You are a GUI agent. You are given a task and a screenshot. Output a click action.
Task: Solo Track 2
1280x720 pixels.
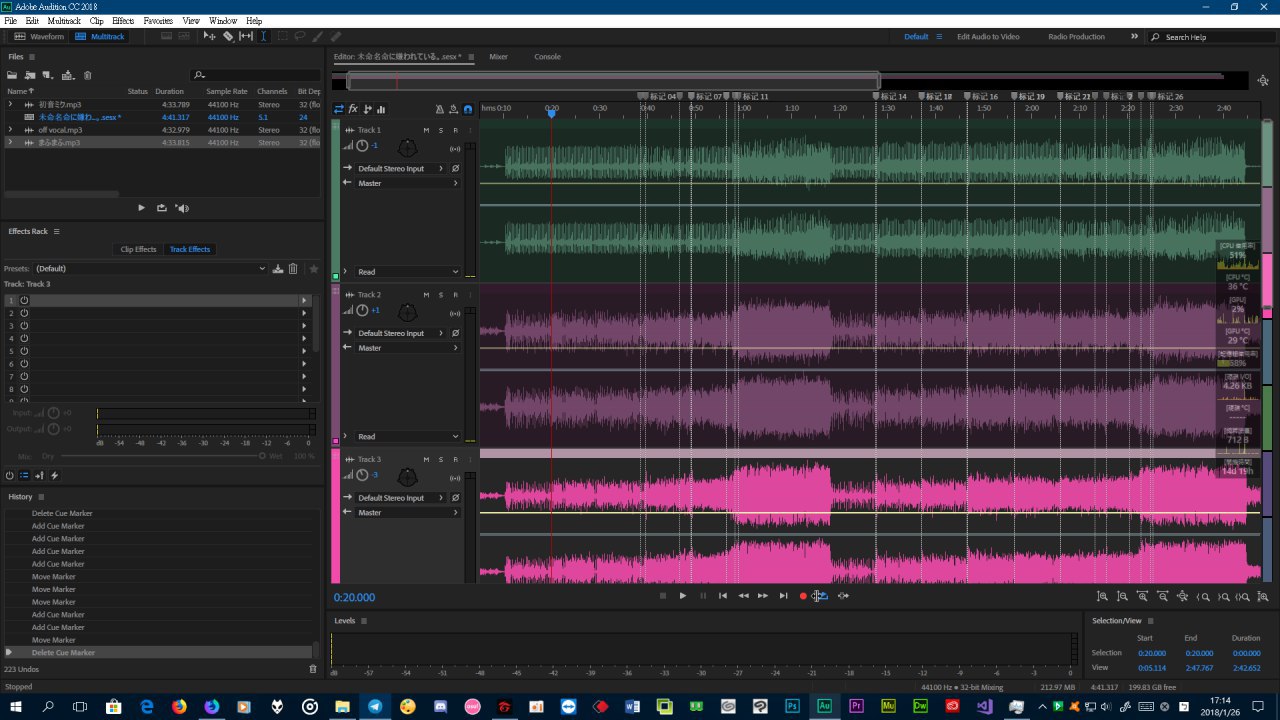pyautogui.click(x=440, y=295)
